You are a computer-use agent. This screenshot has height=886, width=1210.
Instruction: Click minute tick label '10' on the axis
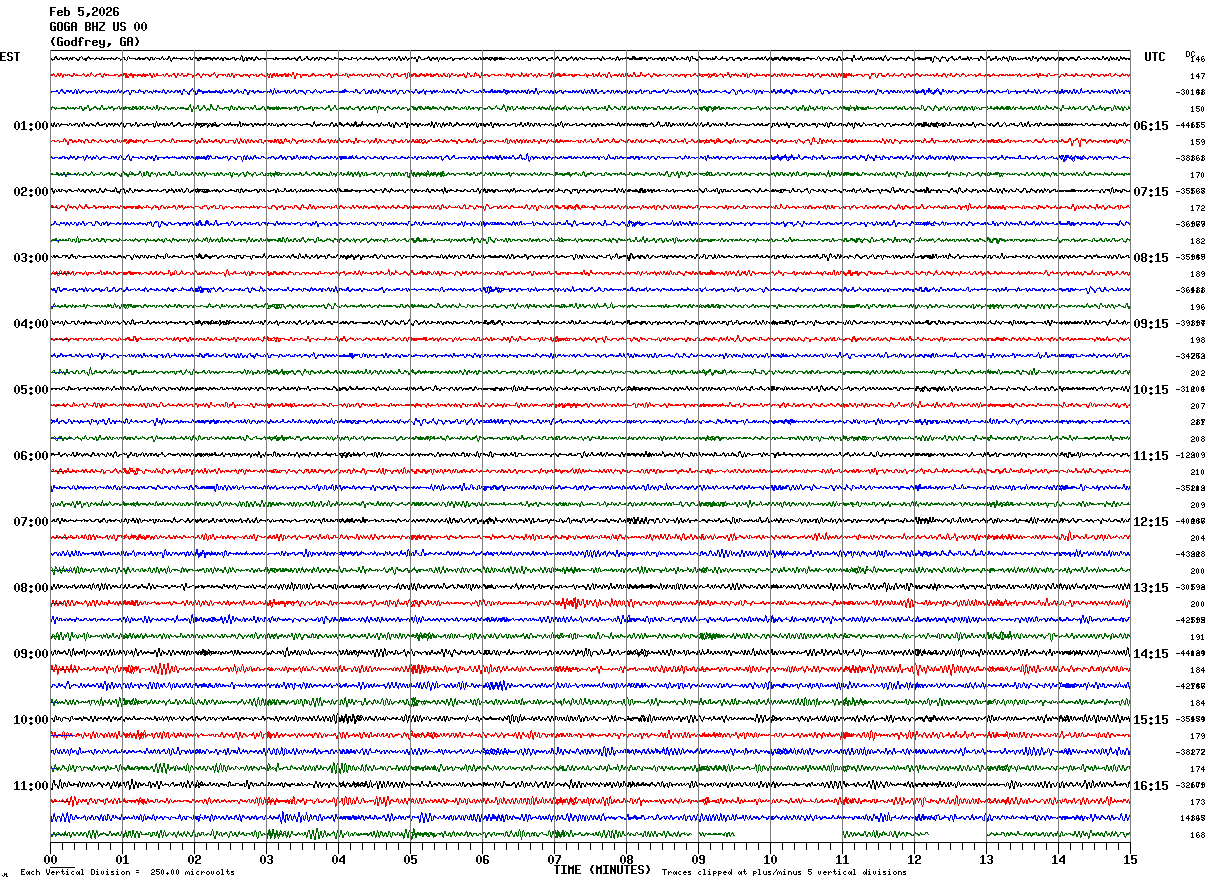click(x=771, y=859)
